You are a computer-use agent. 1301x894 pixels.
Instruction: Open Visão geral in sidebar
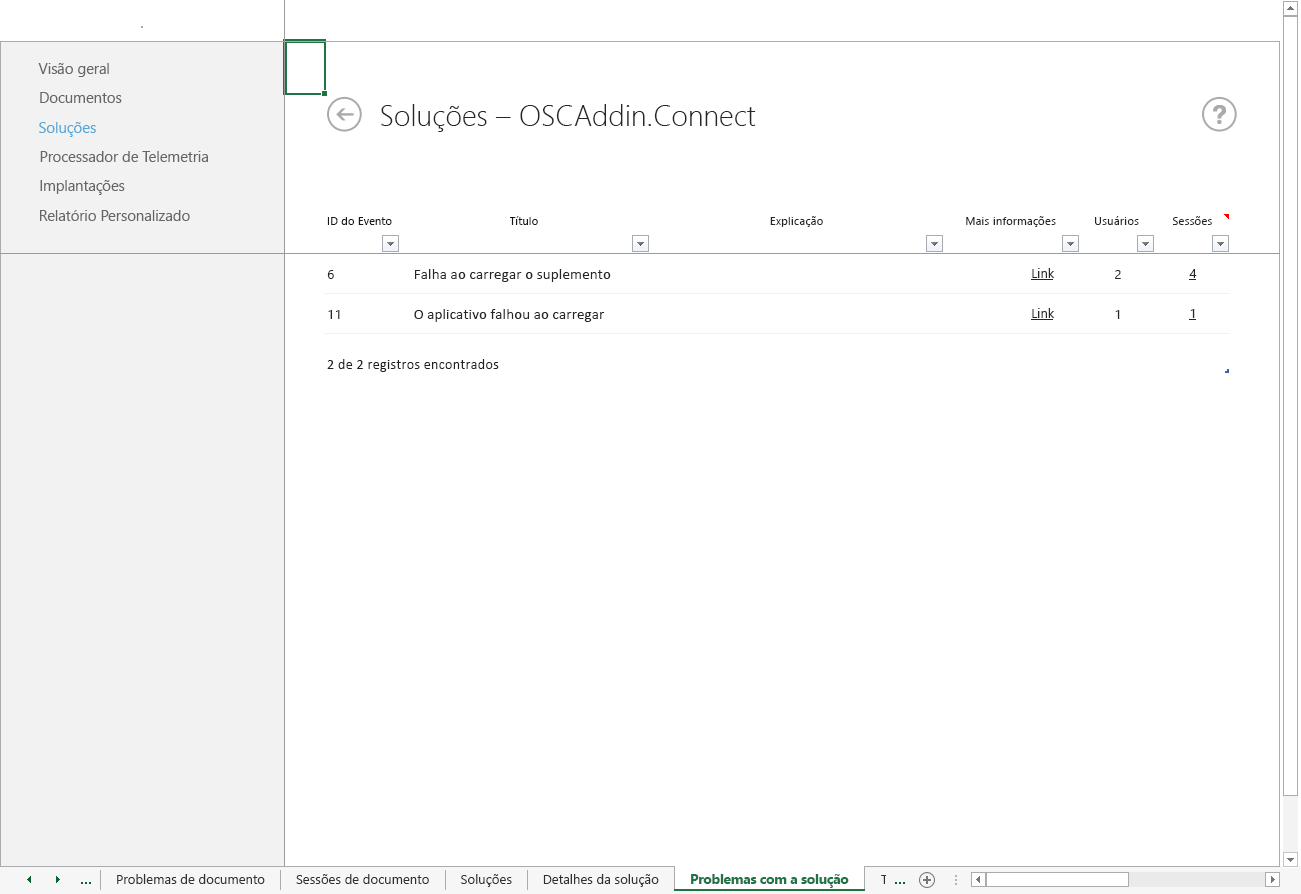click(74, 69)
